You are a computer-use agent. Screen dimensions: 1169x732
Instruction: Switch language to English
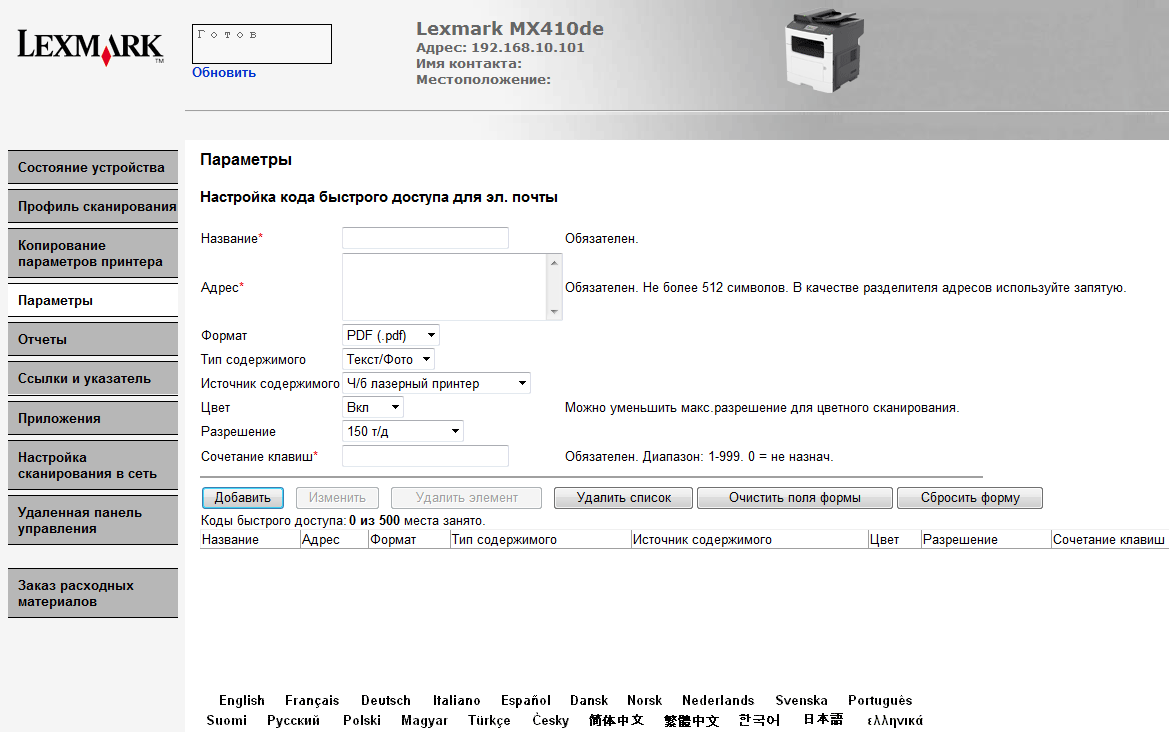[x=242, y=700]
